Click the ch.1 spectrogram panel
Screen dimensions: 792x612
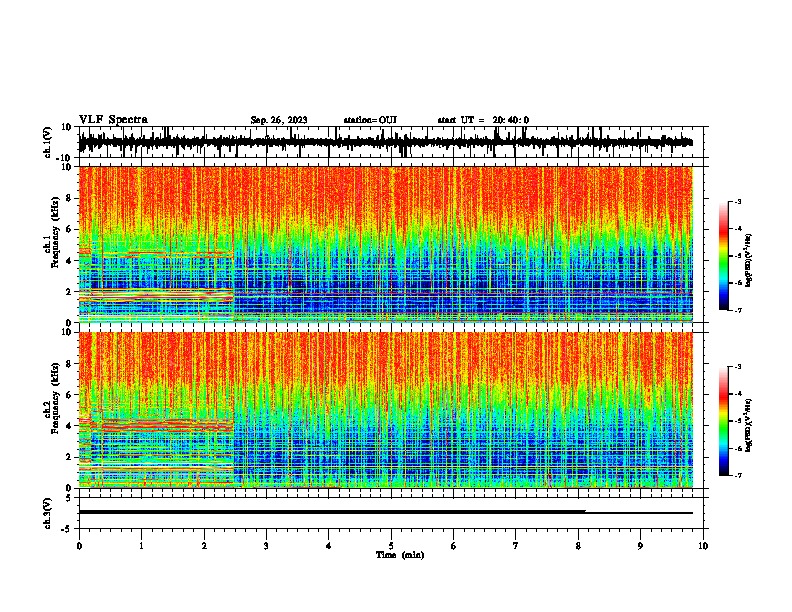(385, 244)
